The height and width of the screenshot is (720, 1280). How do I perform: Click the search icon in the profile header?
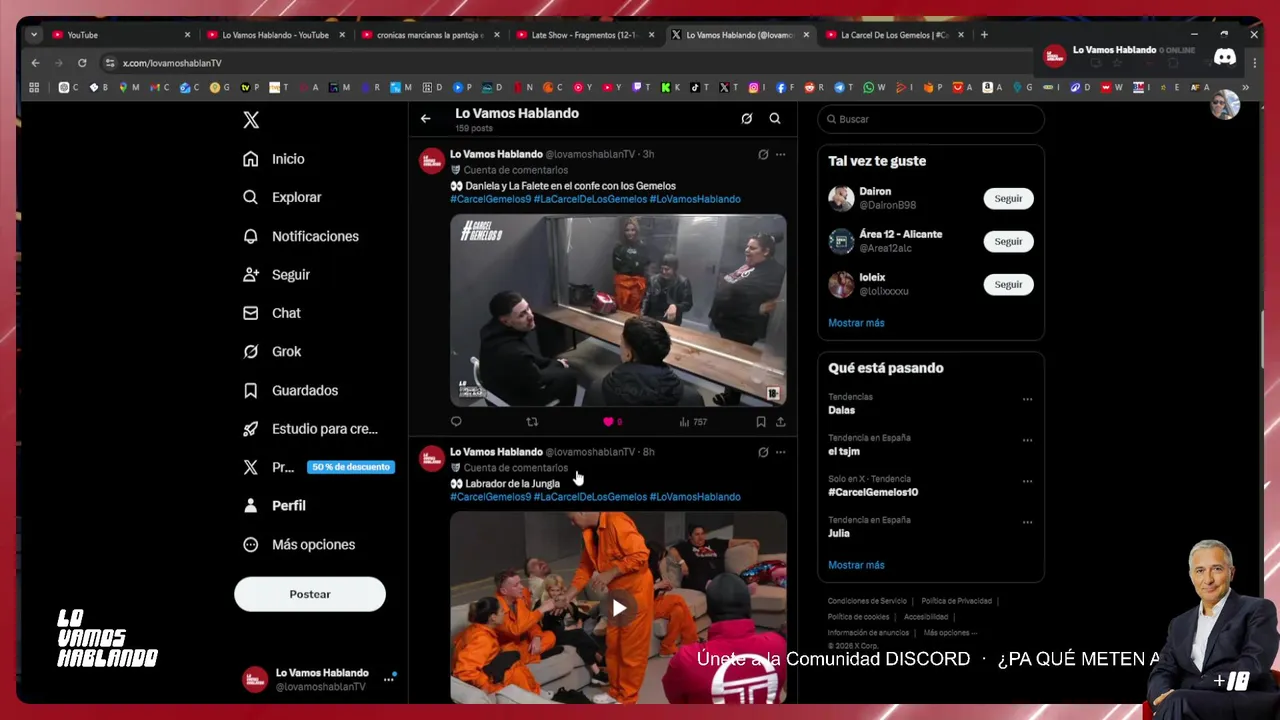pyautogui.click(x=775, y=119)
